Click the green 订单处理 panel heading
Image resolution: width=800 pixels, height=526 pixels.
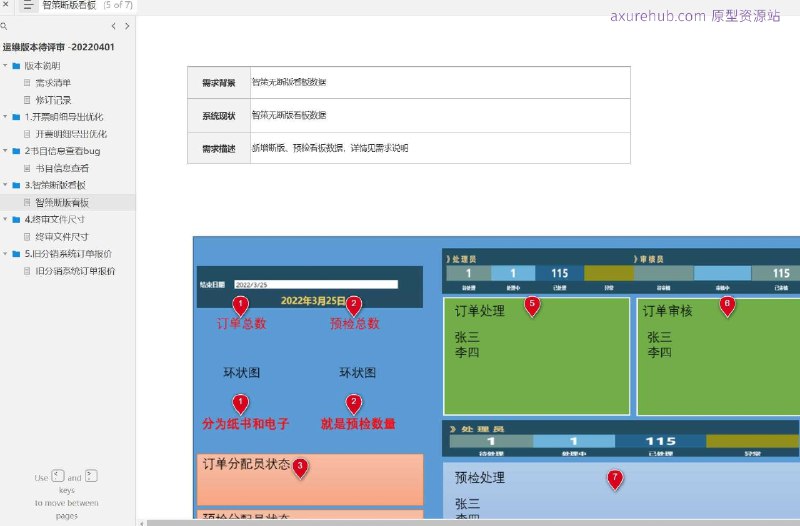point(480,311)
